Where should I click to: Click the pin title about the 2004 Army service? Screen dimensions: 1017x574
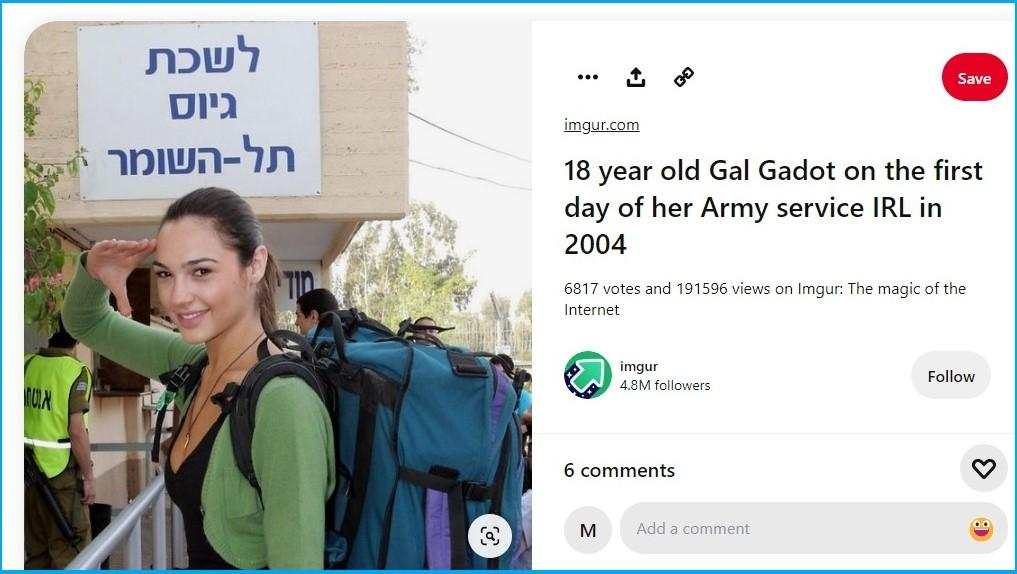(773, 208)
